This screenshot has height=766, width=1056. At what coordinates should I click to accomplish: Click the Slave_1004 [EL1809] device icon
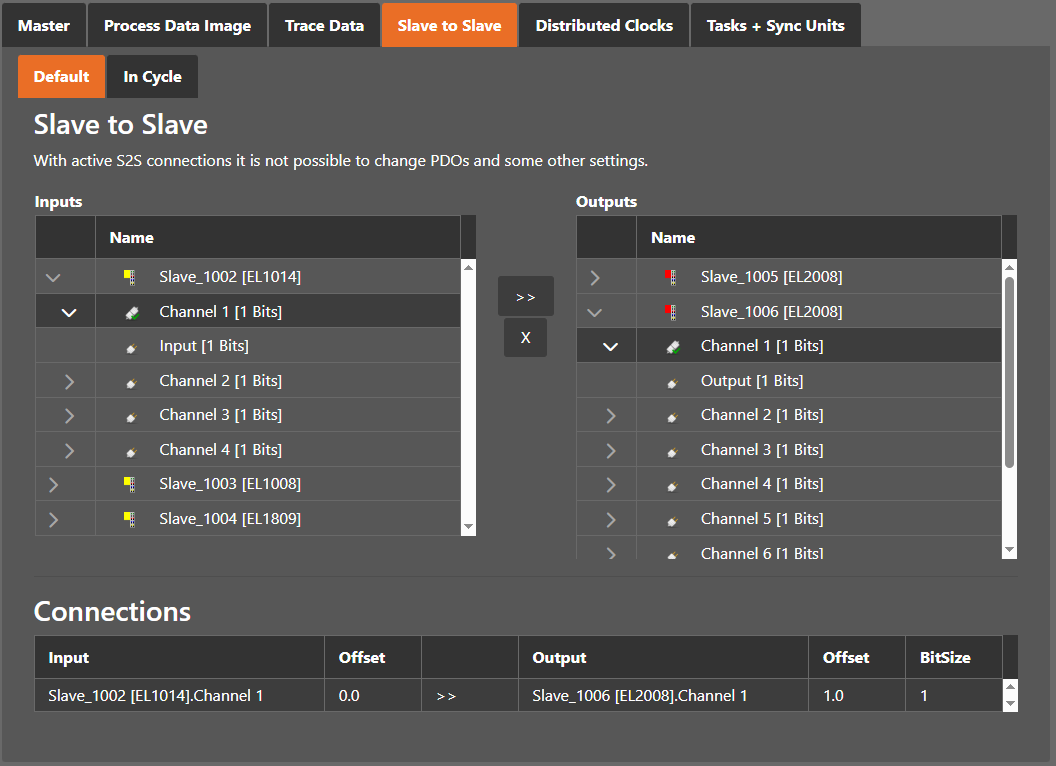coord(129,519)
